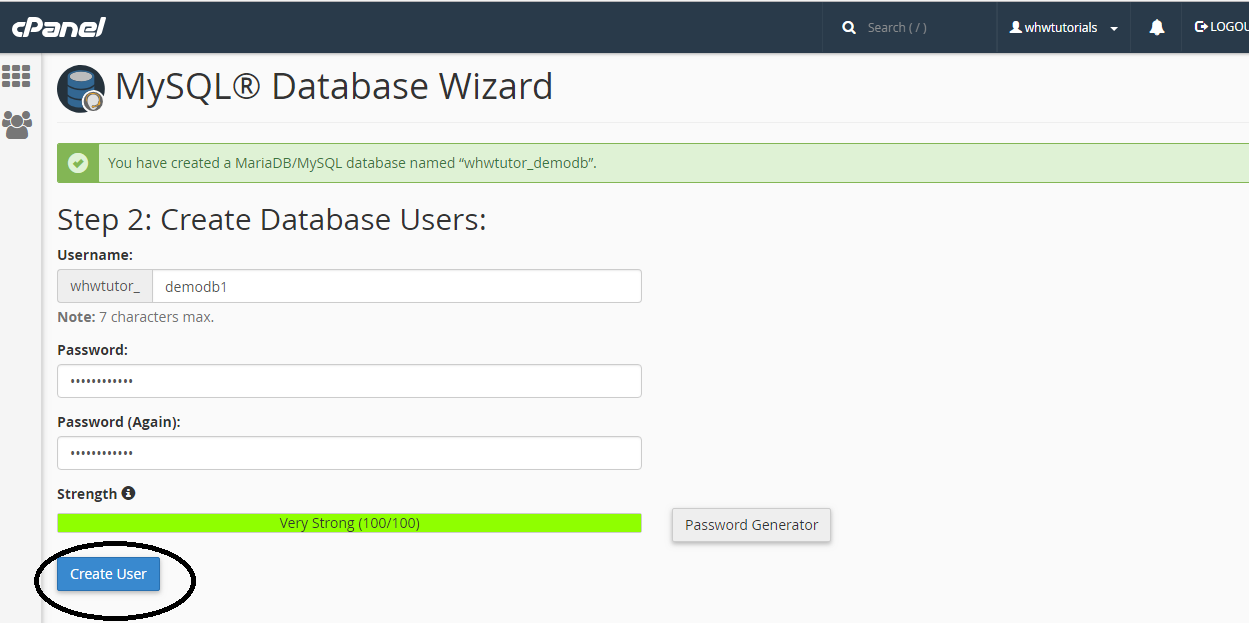The width and height of the screenshot is (1249, 623).
Task: Click the Password (Again) field
Action: coord(349,452)
